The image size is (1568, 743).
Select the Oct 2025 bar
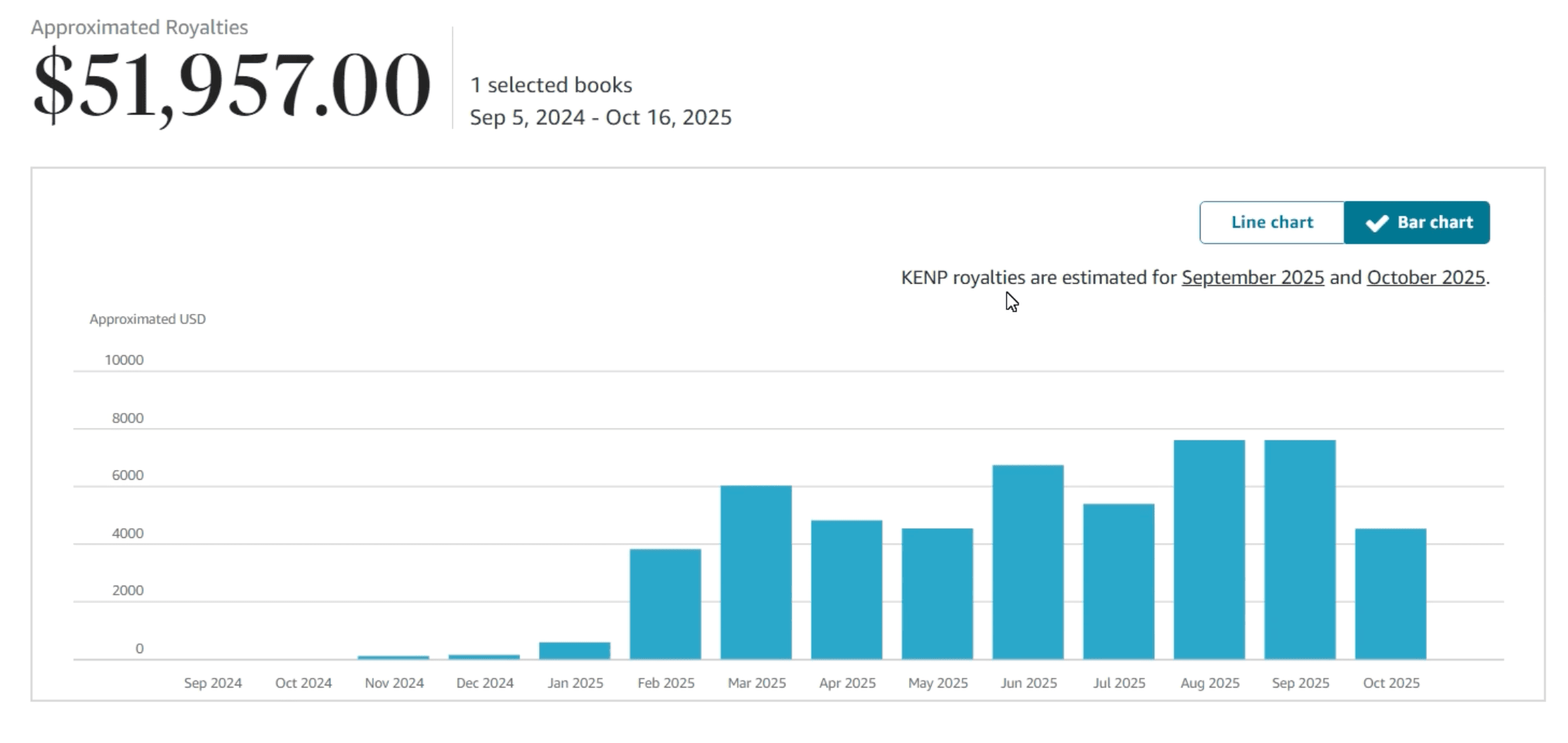pos(1390,593)
